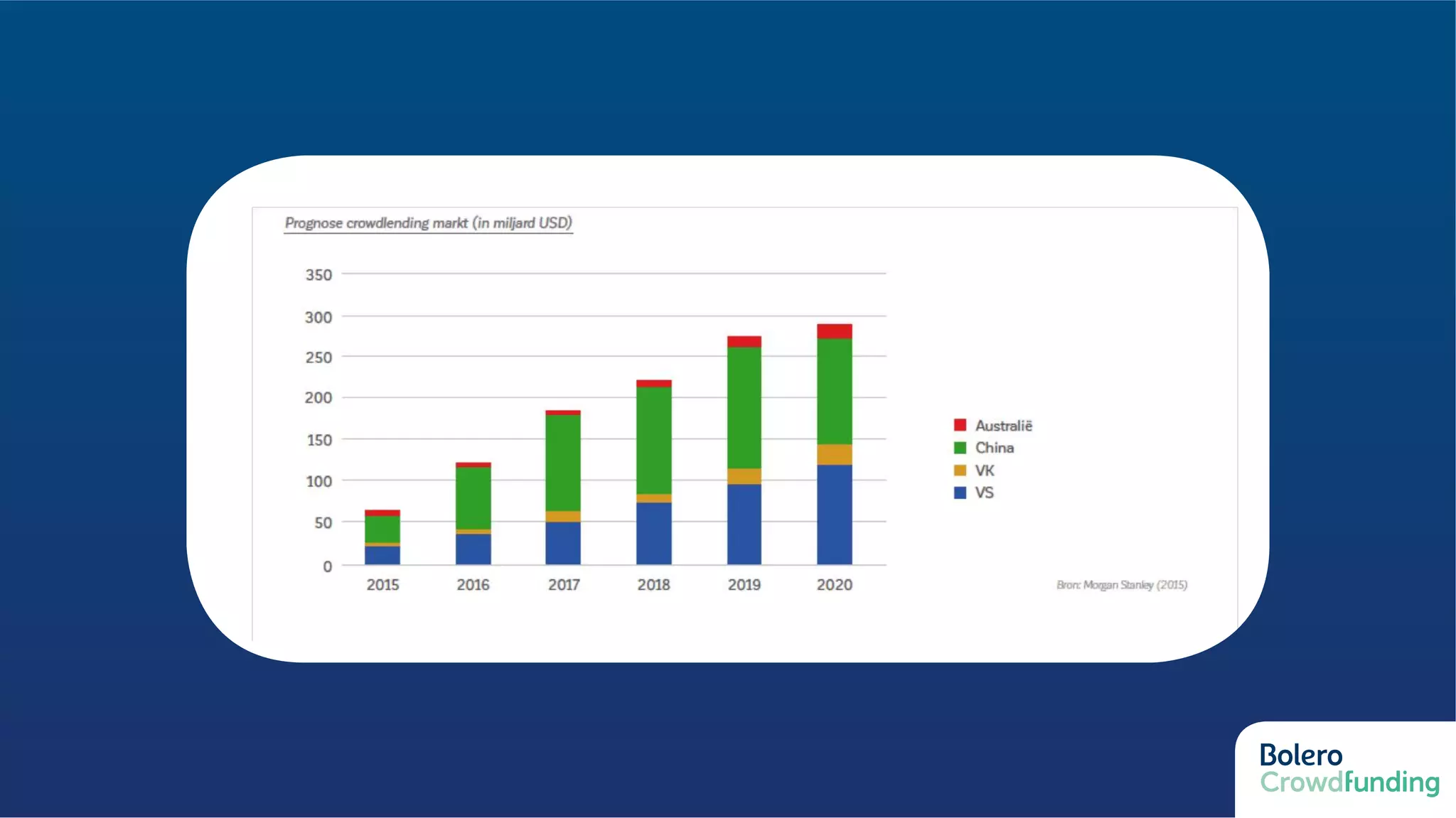Screen dimensions: 1456x818
Task: Click the 350 y-axis label
Action: pyautogui.click(x=318, y=275)
